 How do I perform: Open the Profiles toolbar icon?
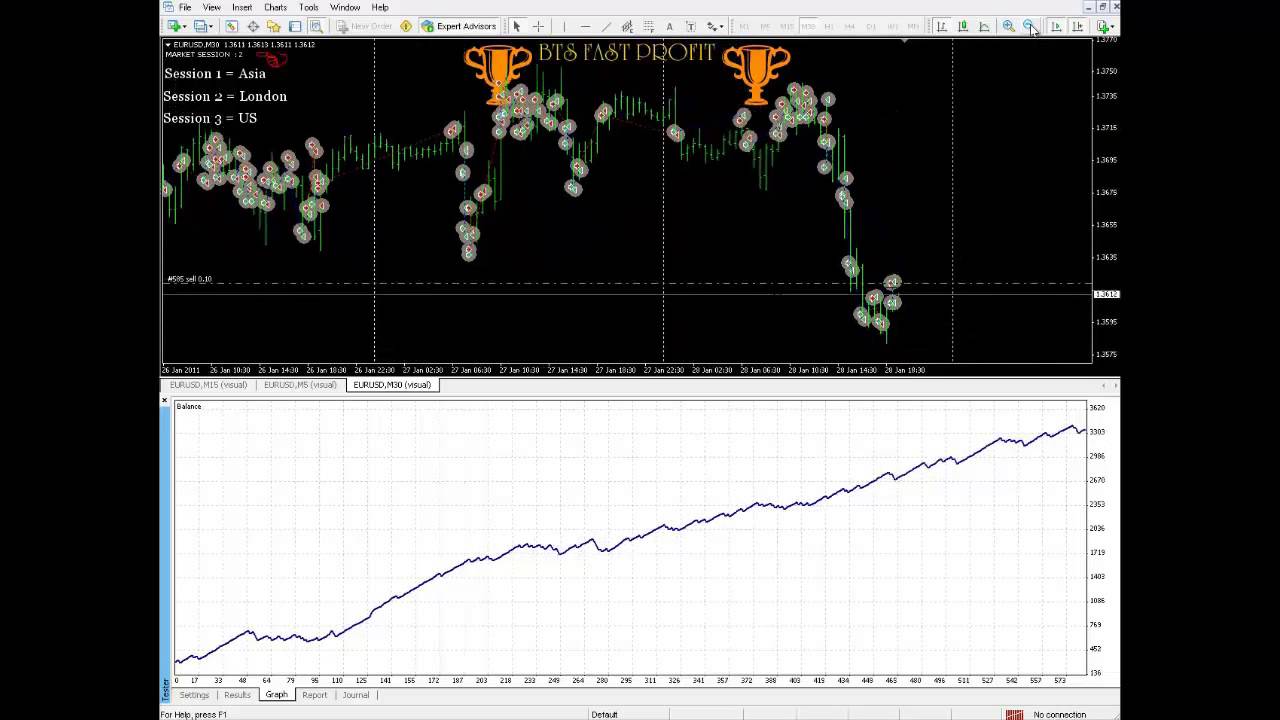199,26
